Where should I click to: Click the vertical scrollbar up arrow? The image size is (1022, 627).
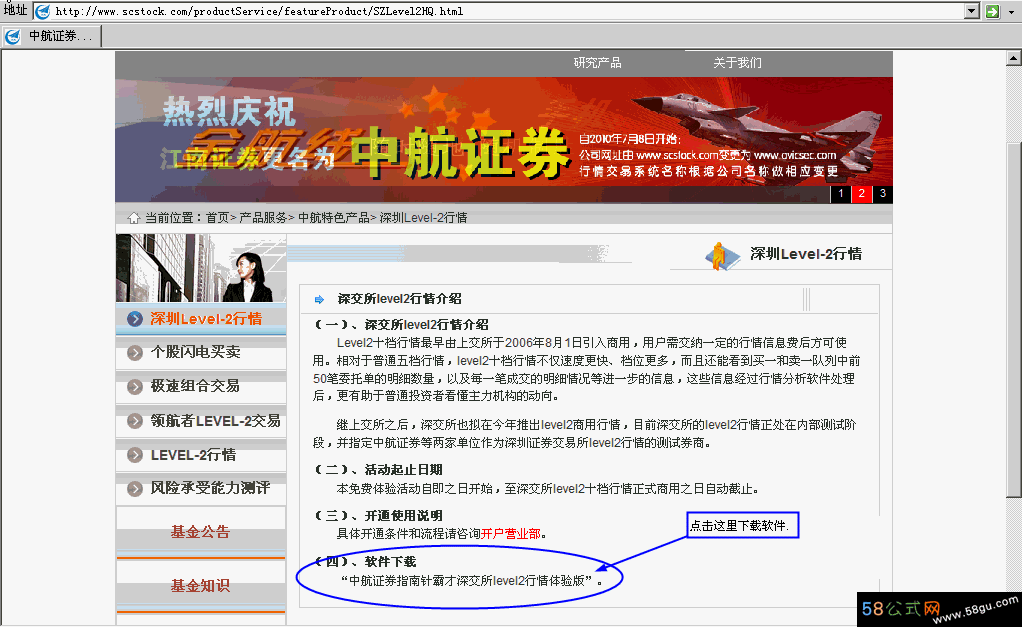[x=1014, y=59]
